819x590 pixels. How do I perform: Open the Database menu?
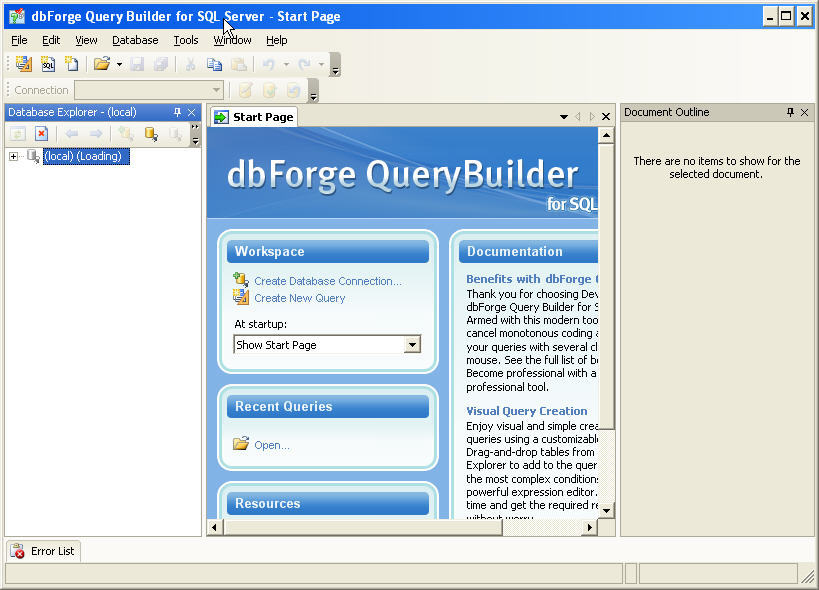[x=135, y=40]
